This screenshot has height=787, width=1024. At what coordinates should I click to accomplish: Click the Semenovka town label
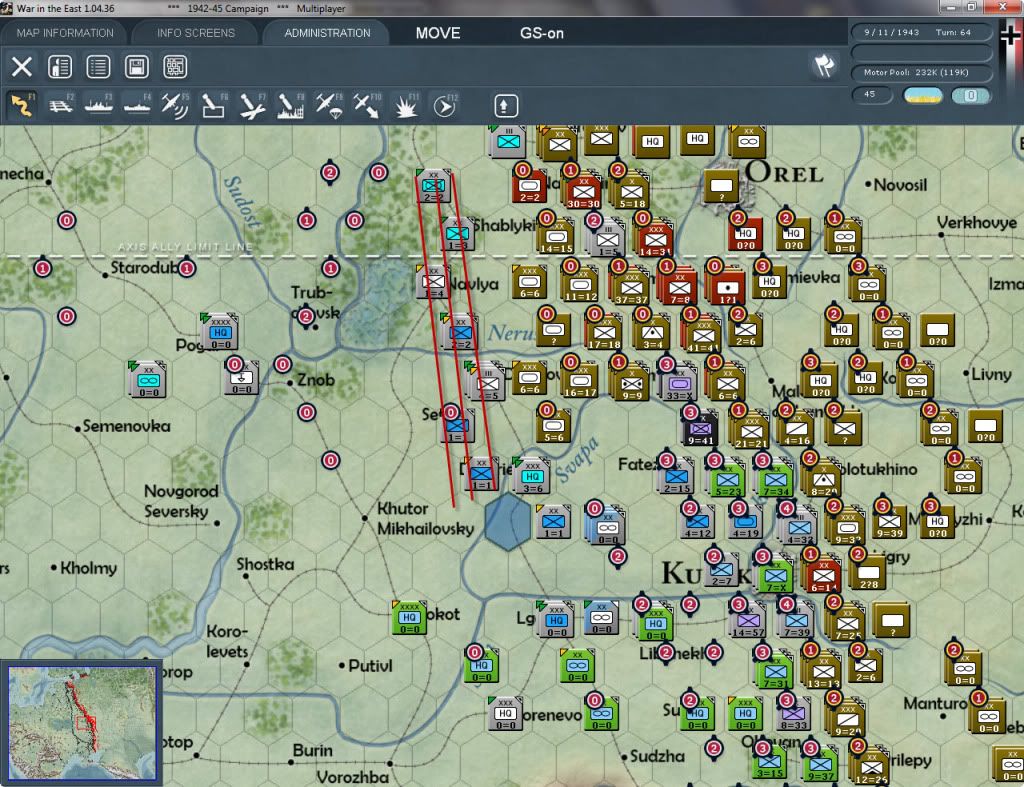click(x=126, y=426)
